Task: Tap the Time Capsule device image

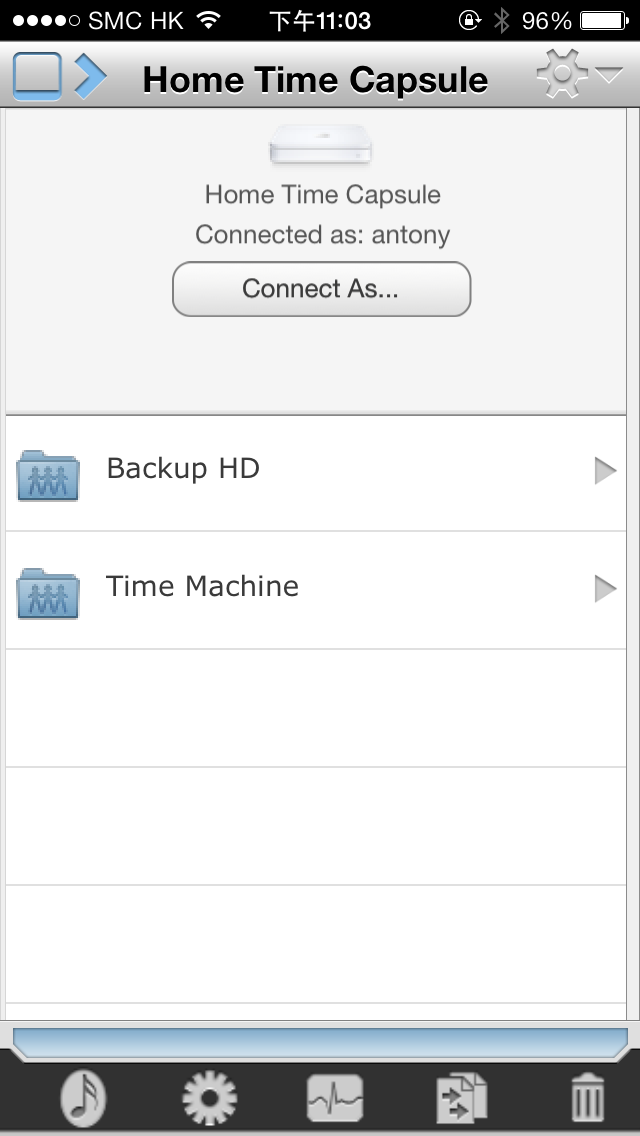Action: pyautogui.click(x=320, y=143)
